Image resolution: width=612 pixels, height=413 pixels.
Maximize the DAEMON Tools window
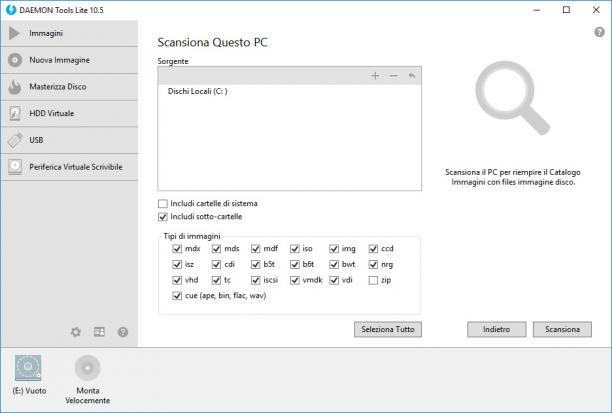[x=566, y=10]
